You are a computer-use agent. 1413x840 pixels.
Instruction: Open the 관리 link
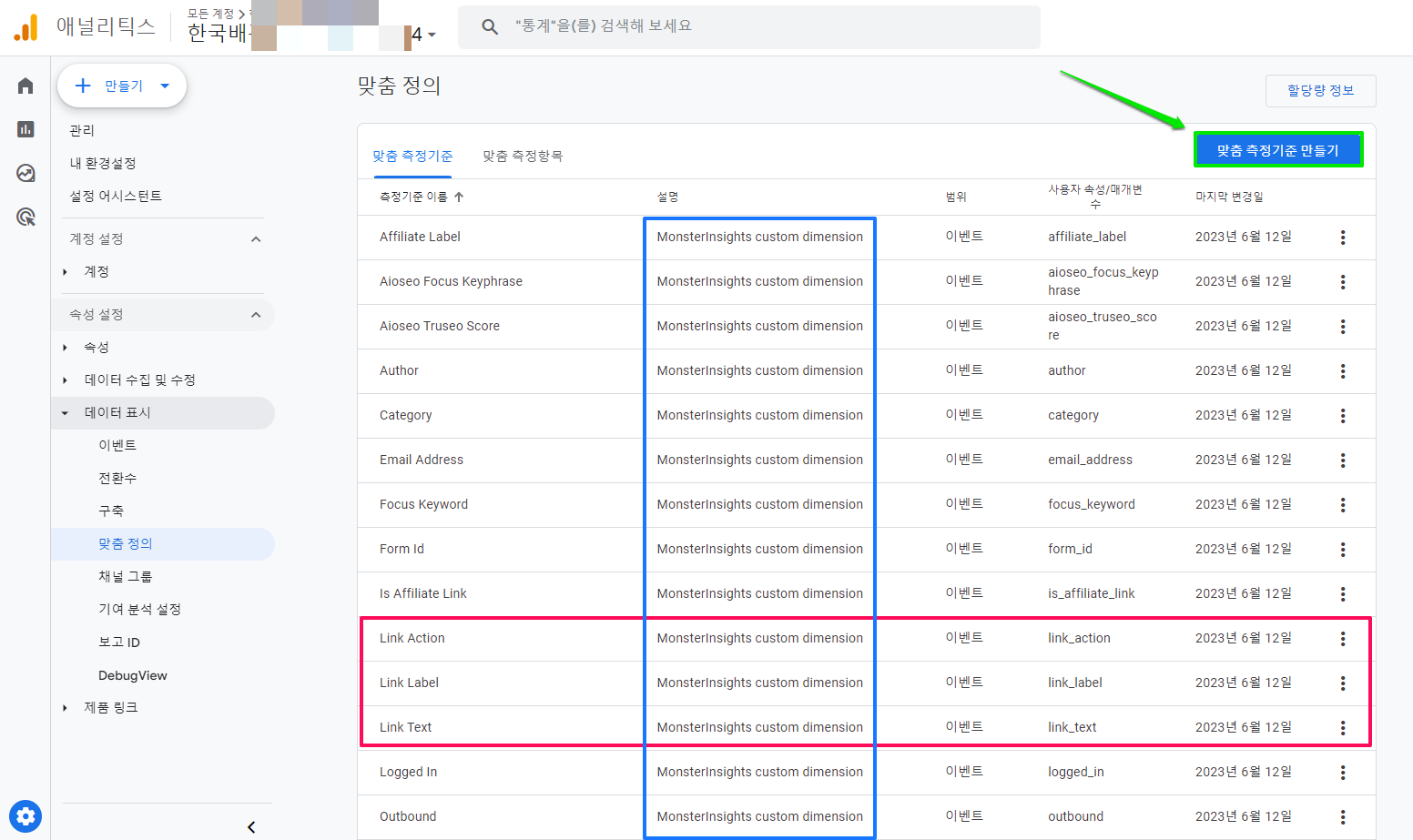[x=82, y=130]
